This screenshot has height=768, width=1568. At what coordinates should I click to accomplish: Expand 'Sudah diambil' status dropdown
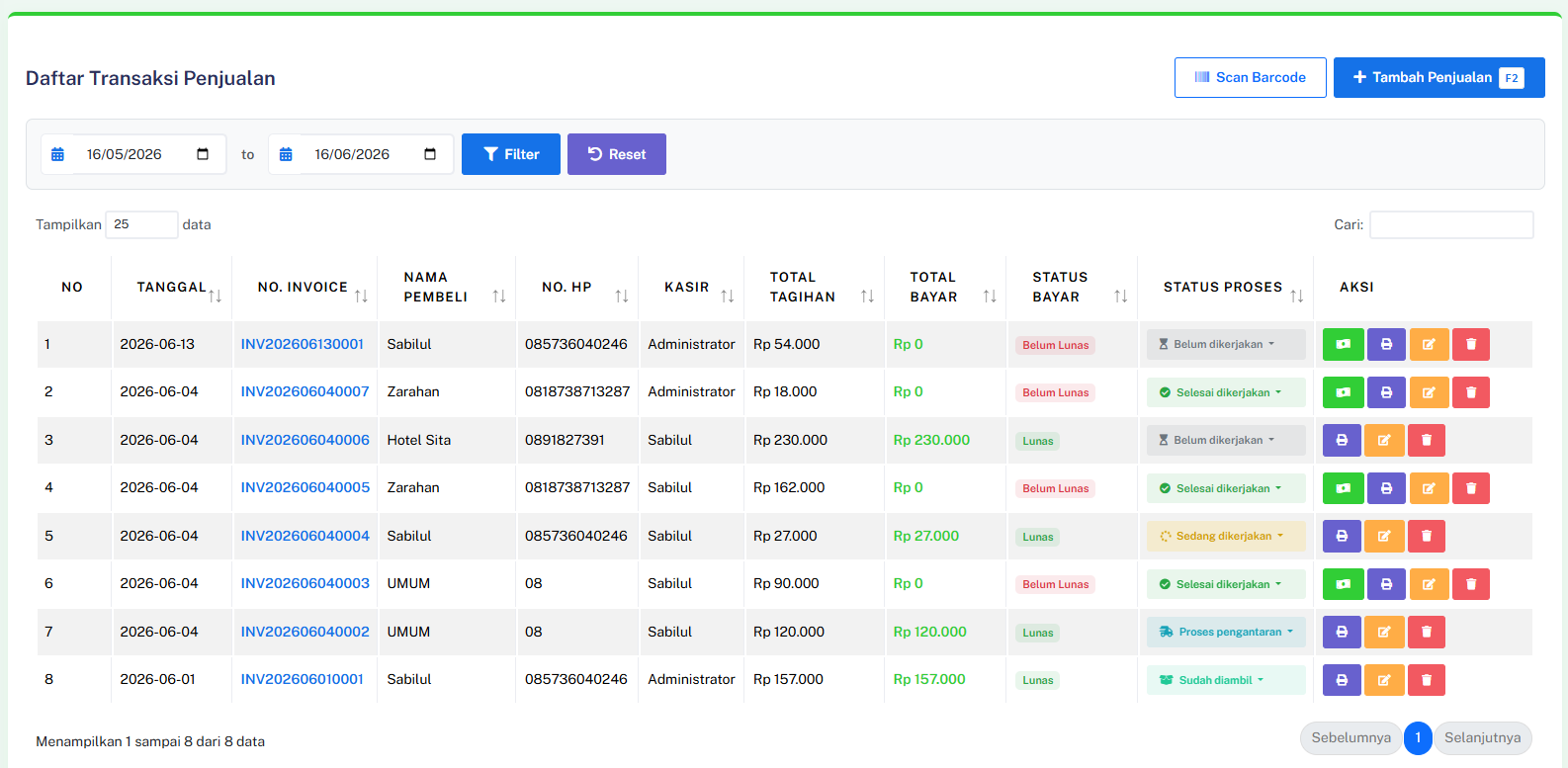[x=1226, y=680]
